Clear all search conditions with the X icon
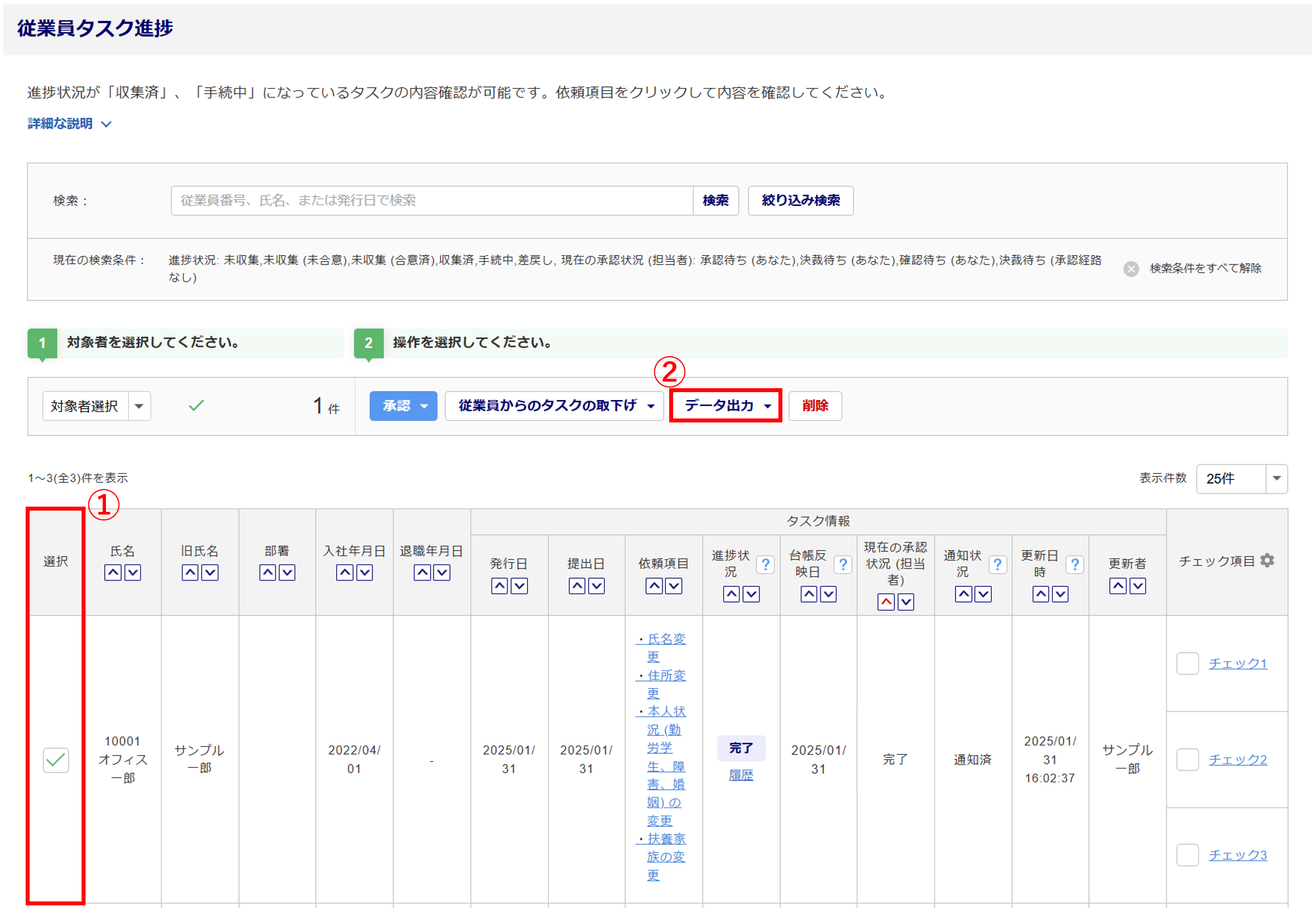This screenshot has height=908, width=1316. pos(1130,268)
